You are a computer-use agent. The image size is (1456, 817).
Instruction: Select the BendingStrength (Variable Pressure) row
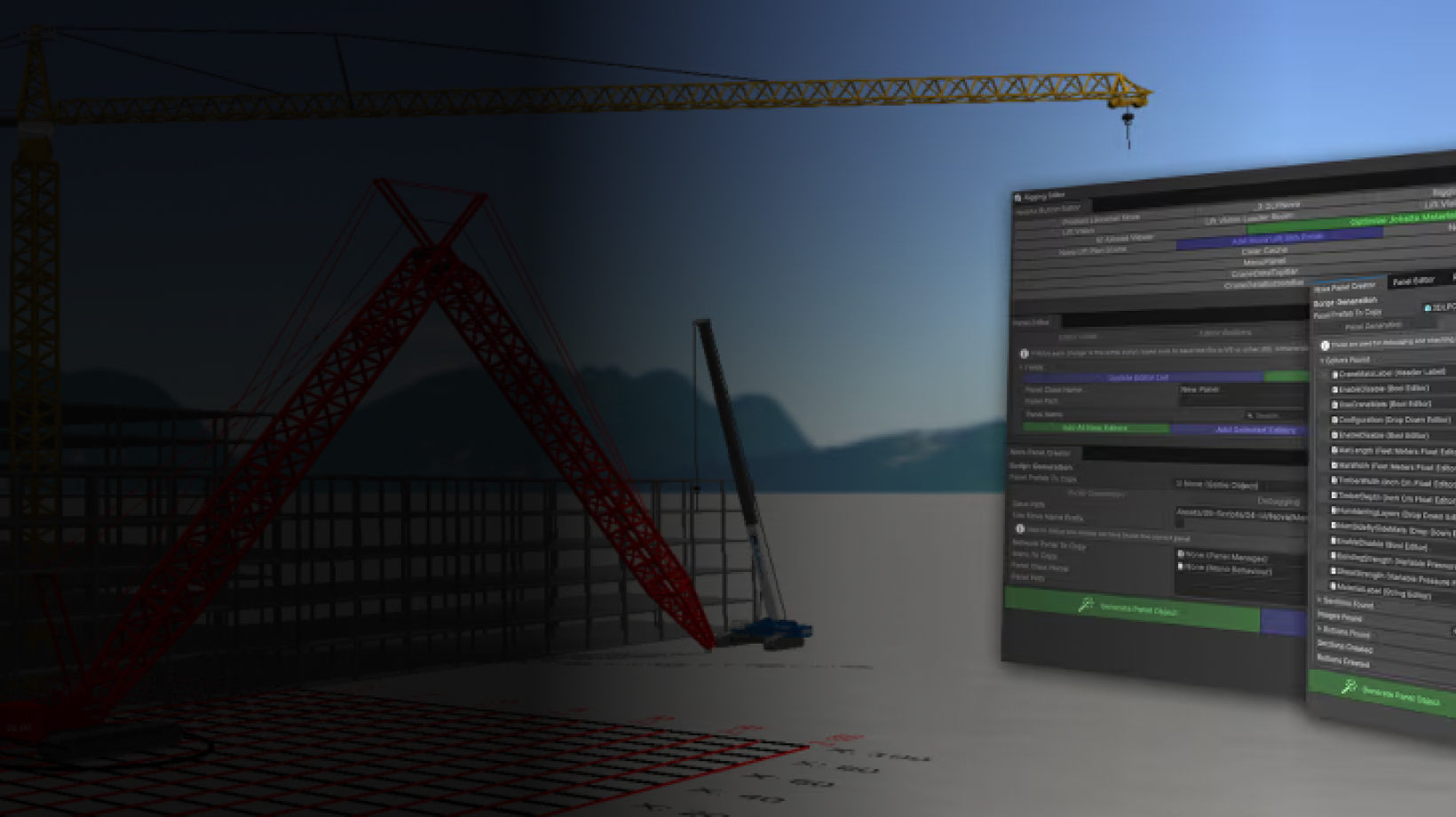pyautogui.click(x=1392, y=559)
